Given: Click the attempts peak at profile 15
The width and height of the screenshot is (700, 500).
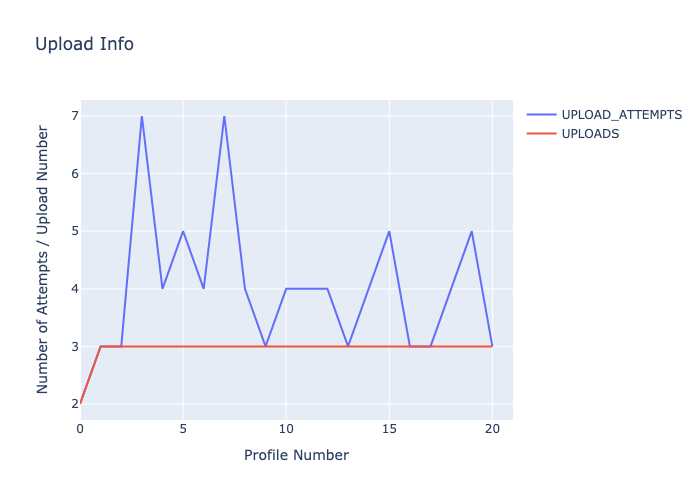Looking at the screenshot, I should 389,231.
